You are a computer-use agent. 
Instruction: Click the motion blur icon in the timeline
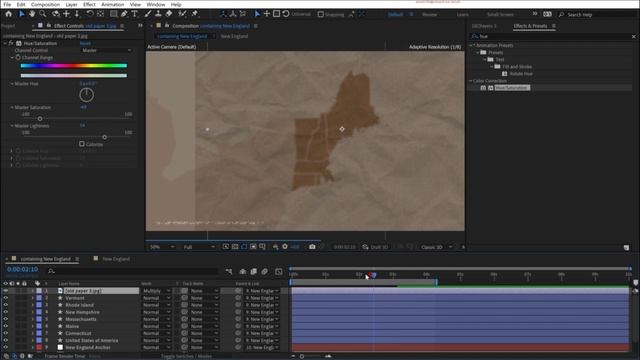264,271
